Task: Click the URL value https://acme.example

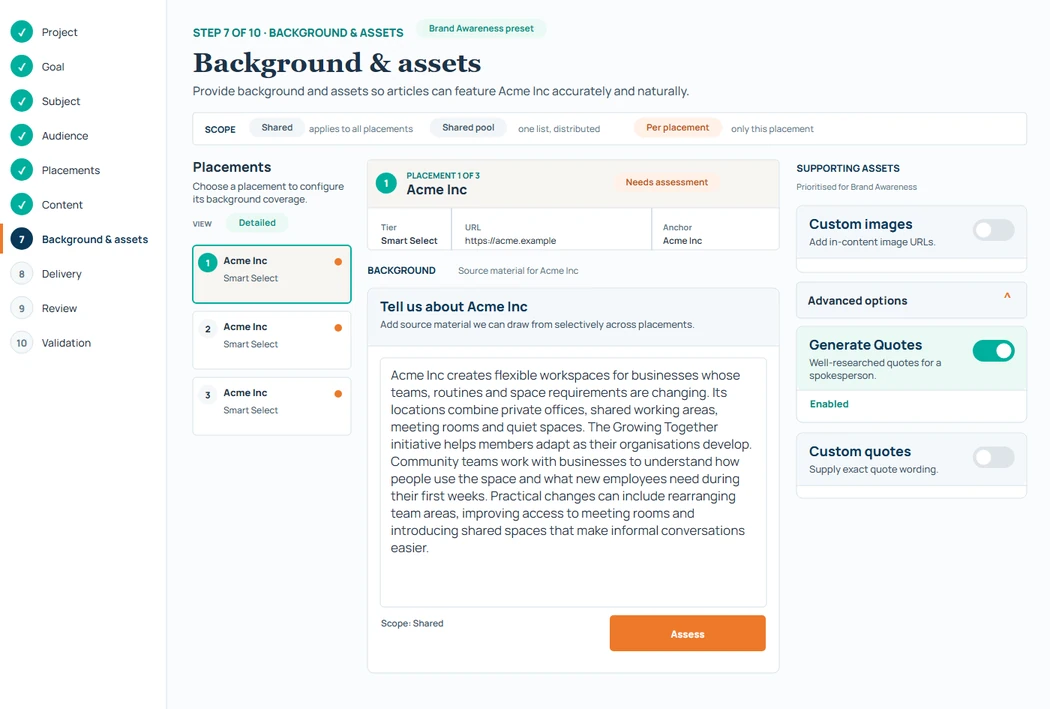Action: [x=510, y=241]
